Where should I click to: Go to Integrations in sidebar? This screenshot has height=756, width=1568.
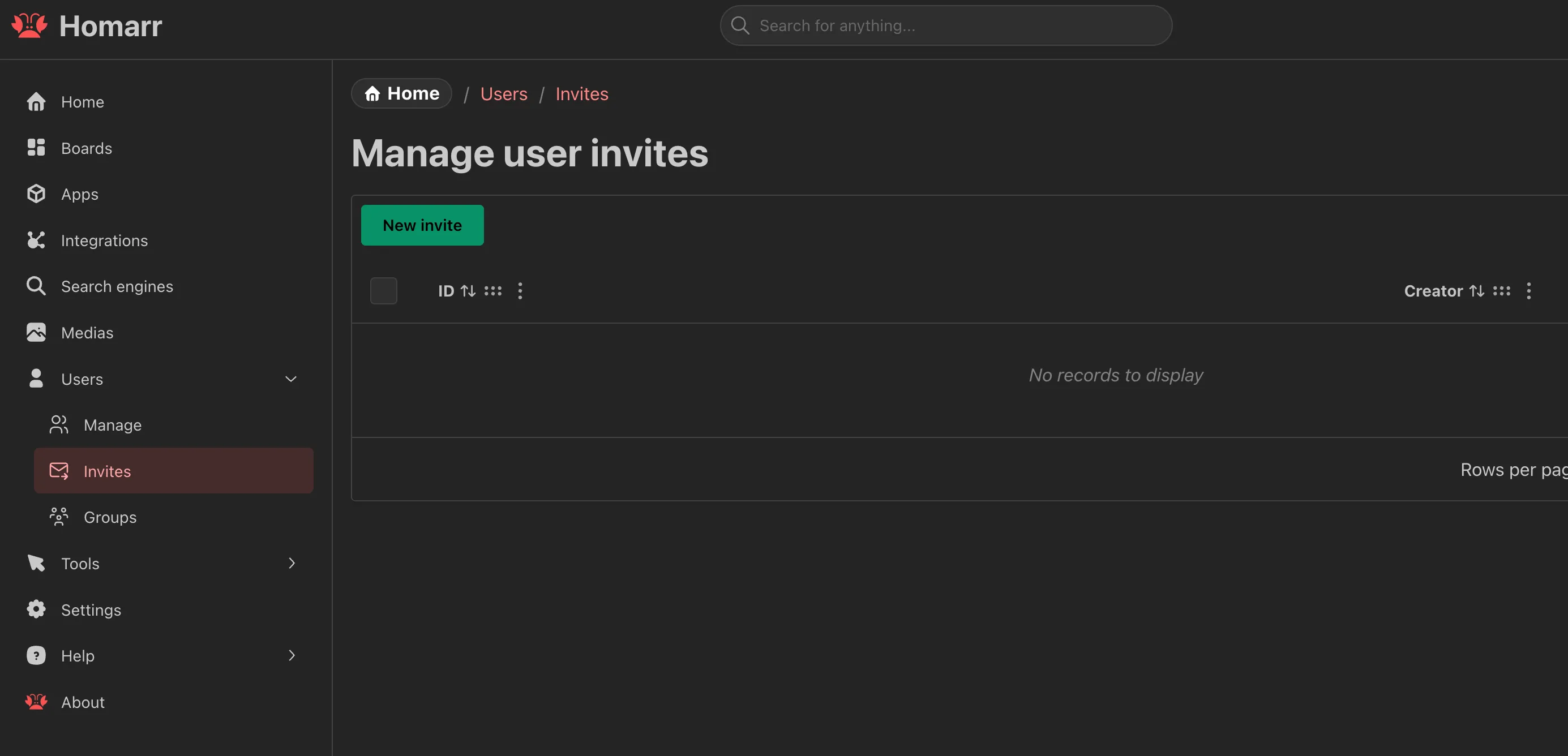pos(104,240)
